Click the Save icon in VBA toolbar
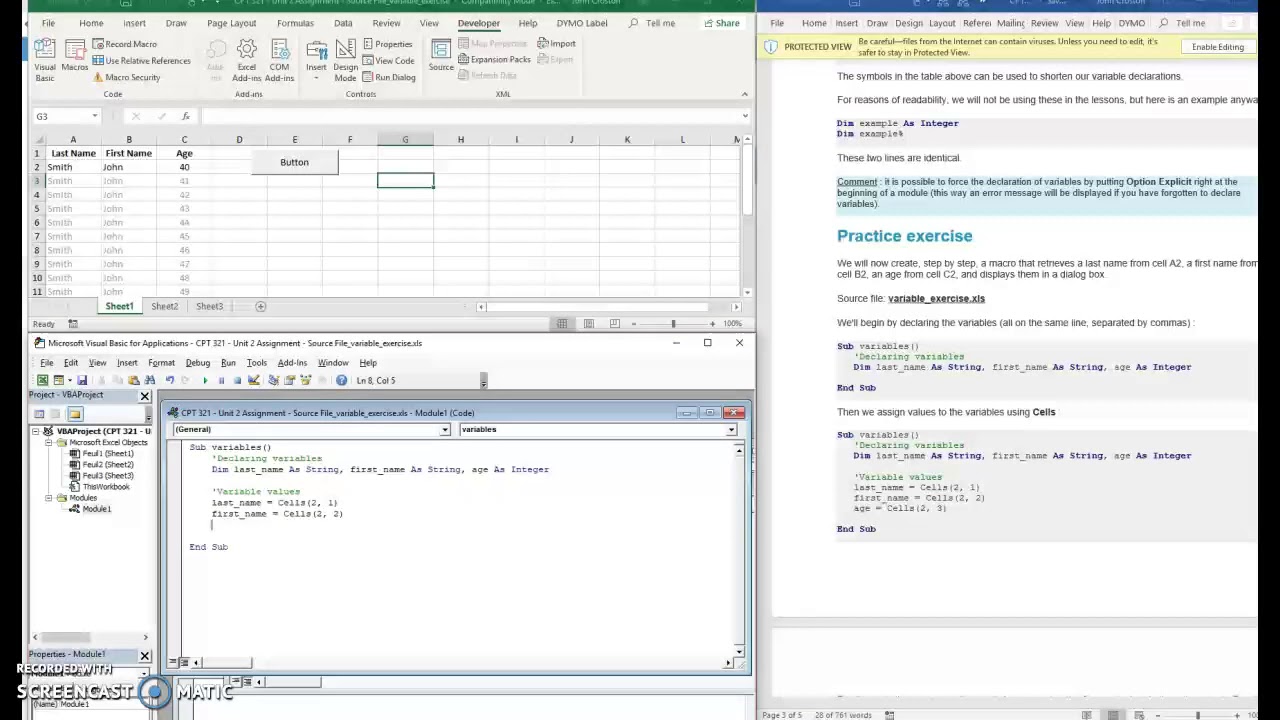This screenshot has height=720, width=1280. coord(82,380)
